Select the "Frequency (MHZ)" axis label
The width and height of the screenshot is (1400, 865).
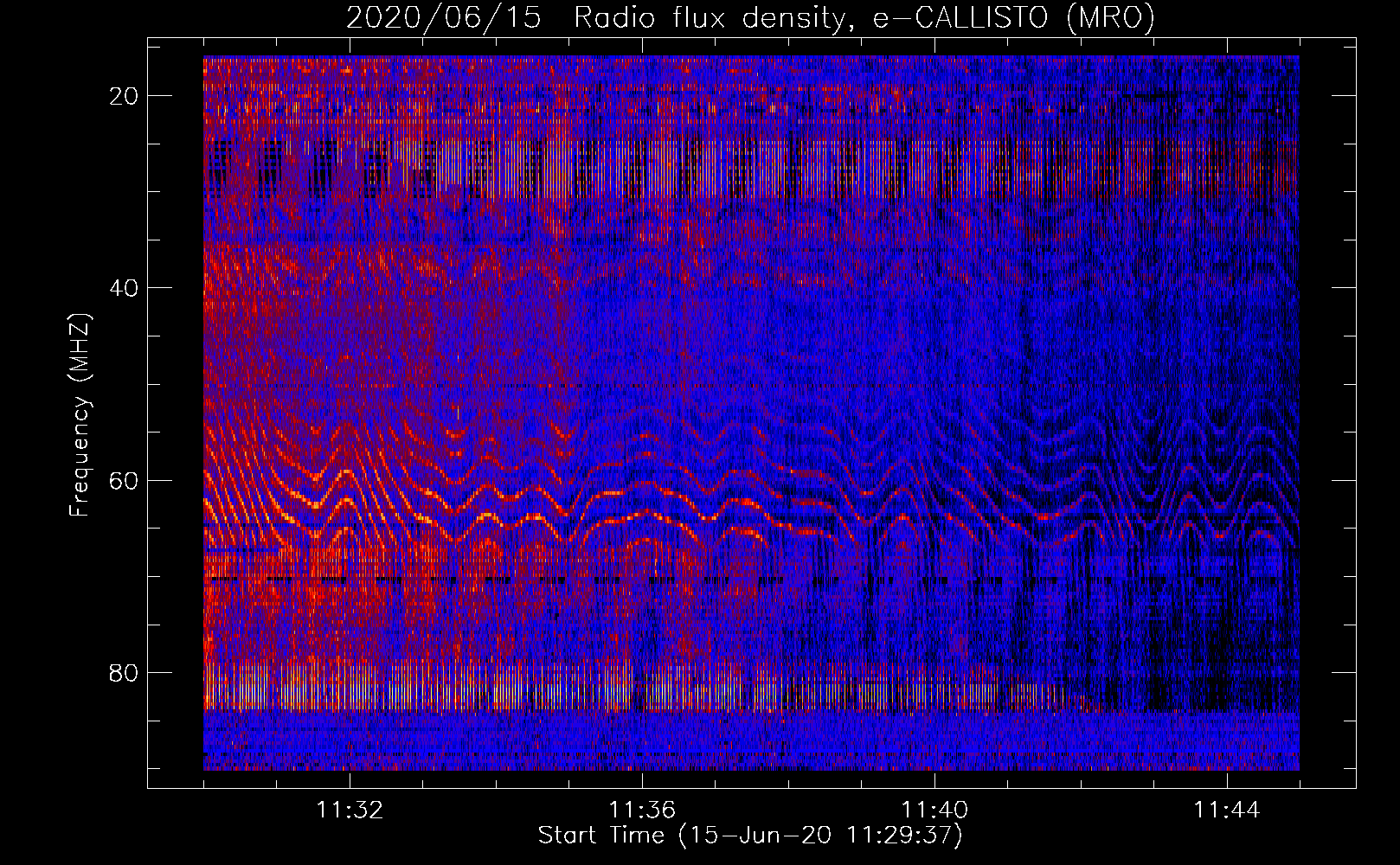point(80,414)
